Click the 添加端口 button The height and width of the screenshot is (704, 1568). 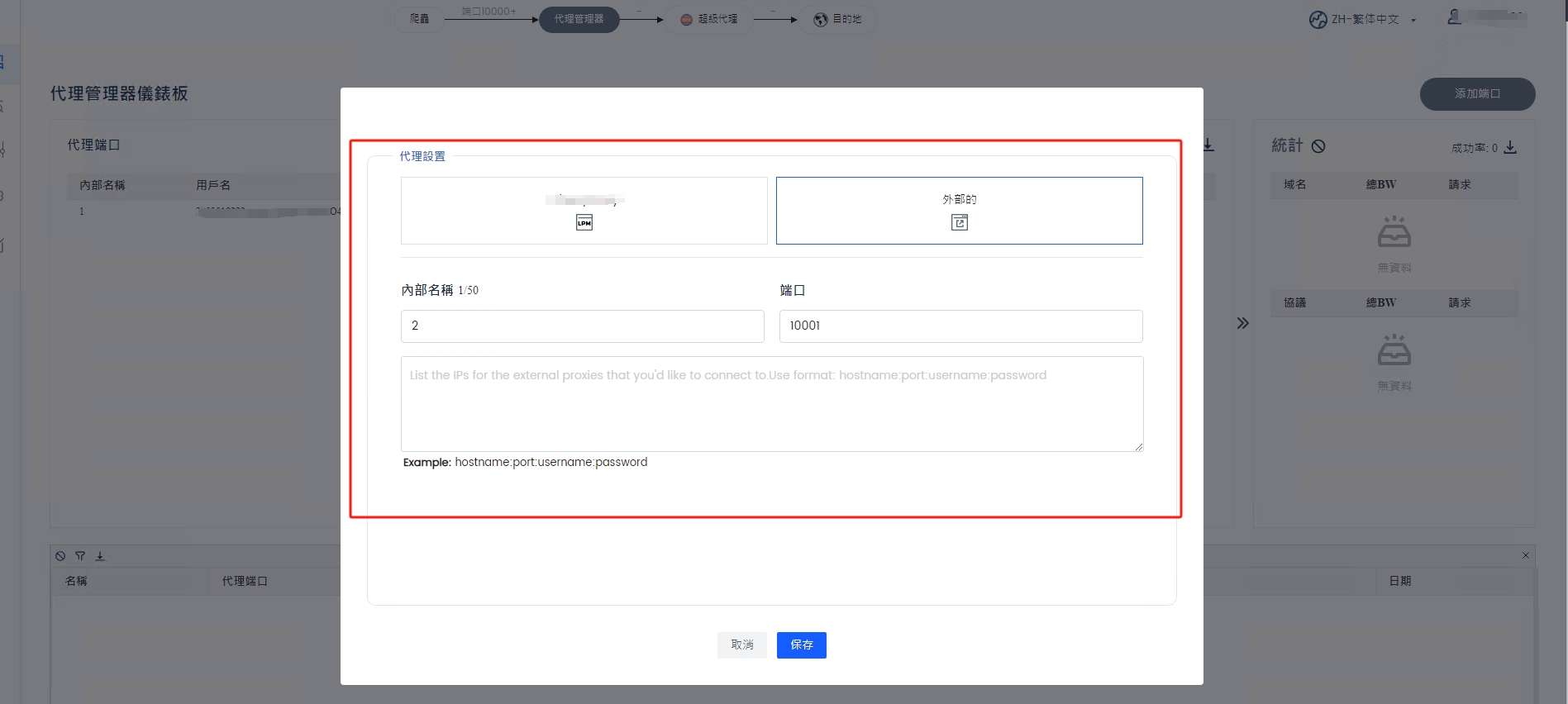pyautogui.click(x=1477, y=94)
